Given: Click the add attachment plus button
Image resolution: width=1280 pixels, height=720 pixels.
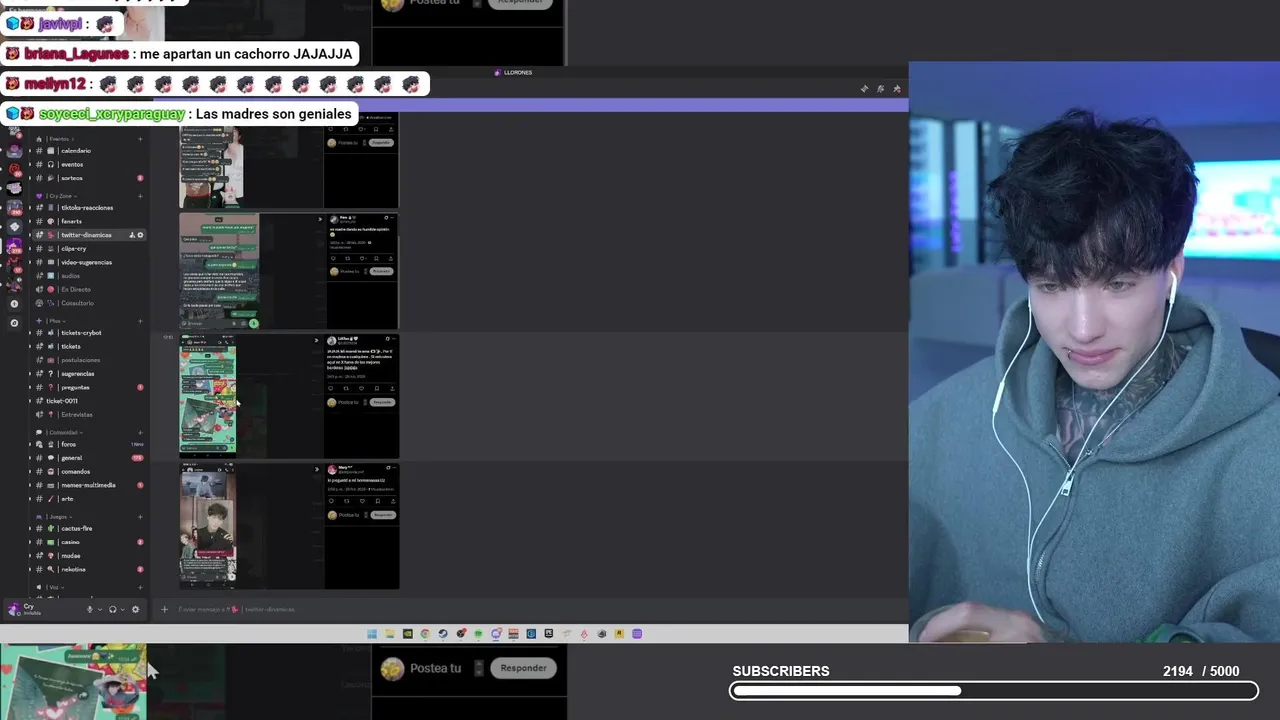Looking at the screenshot, I should tap(165, 609).
